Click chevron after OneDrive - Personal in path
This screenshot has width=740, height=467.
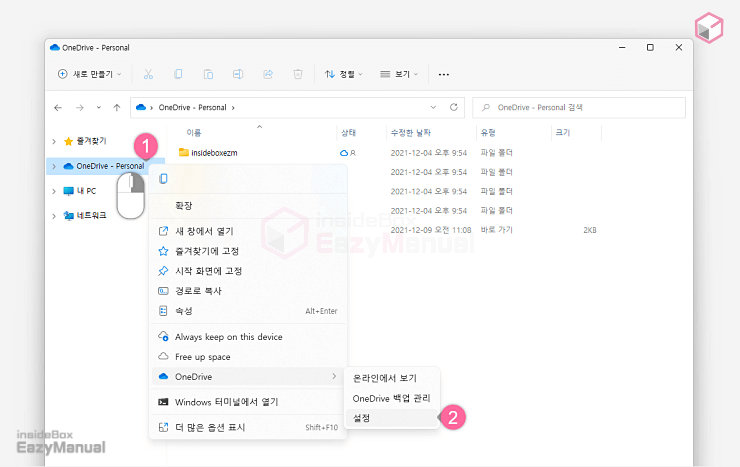[x=233, y=108]
